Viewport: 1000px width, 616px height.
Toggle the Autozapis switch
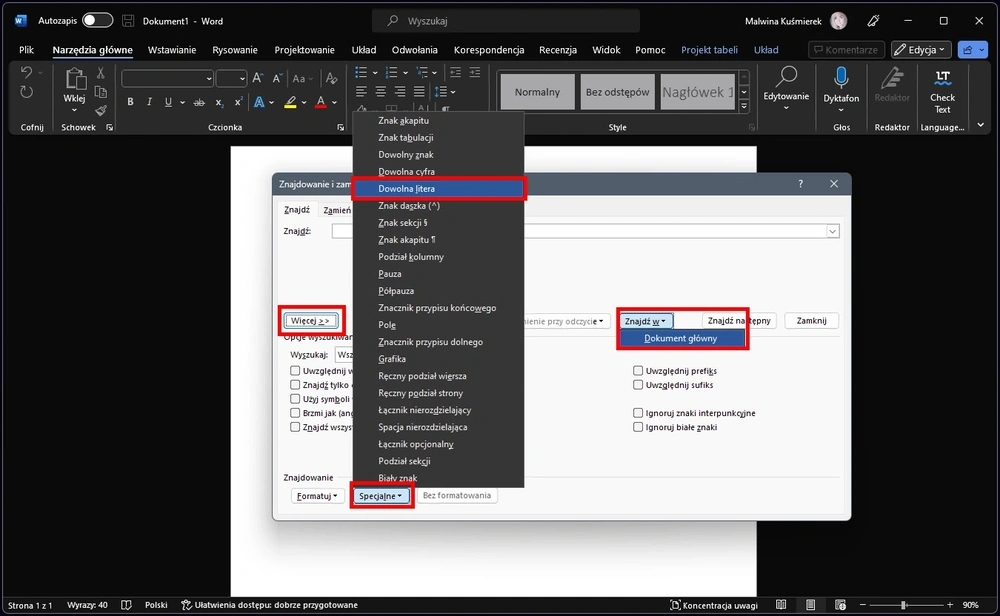(x=98, y=20)
